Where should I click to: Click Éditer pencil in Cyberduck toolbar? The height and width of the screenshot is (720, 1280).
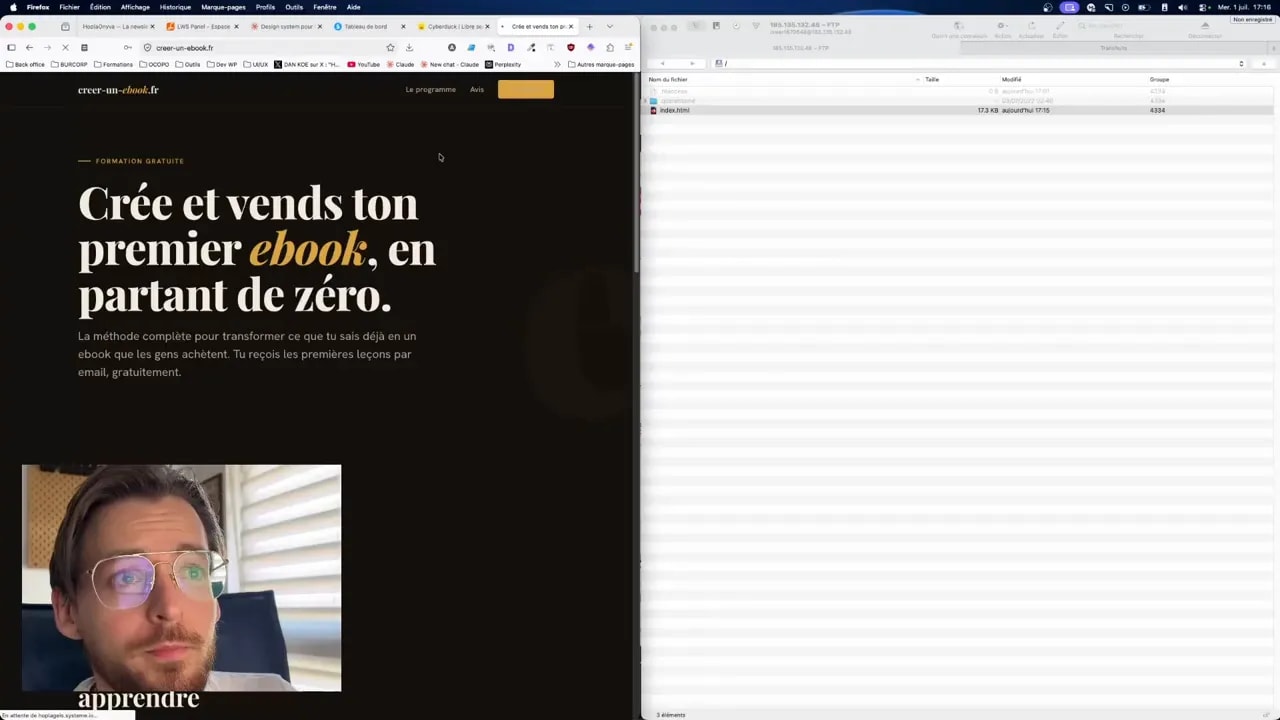(x=1060, y=28)
